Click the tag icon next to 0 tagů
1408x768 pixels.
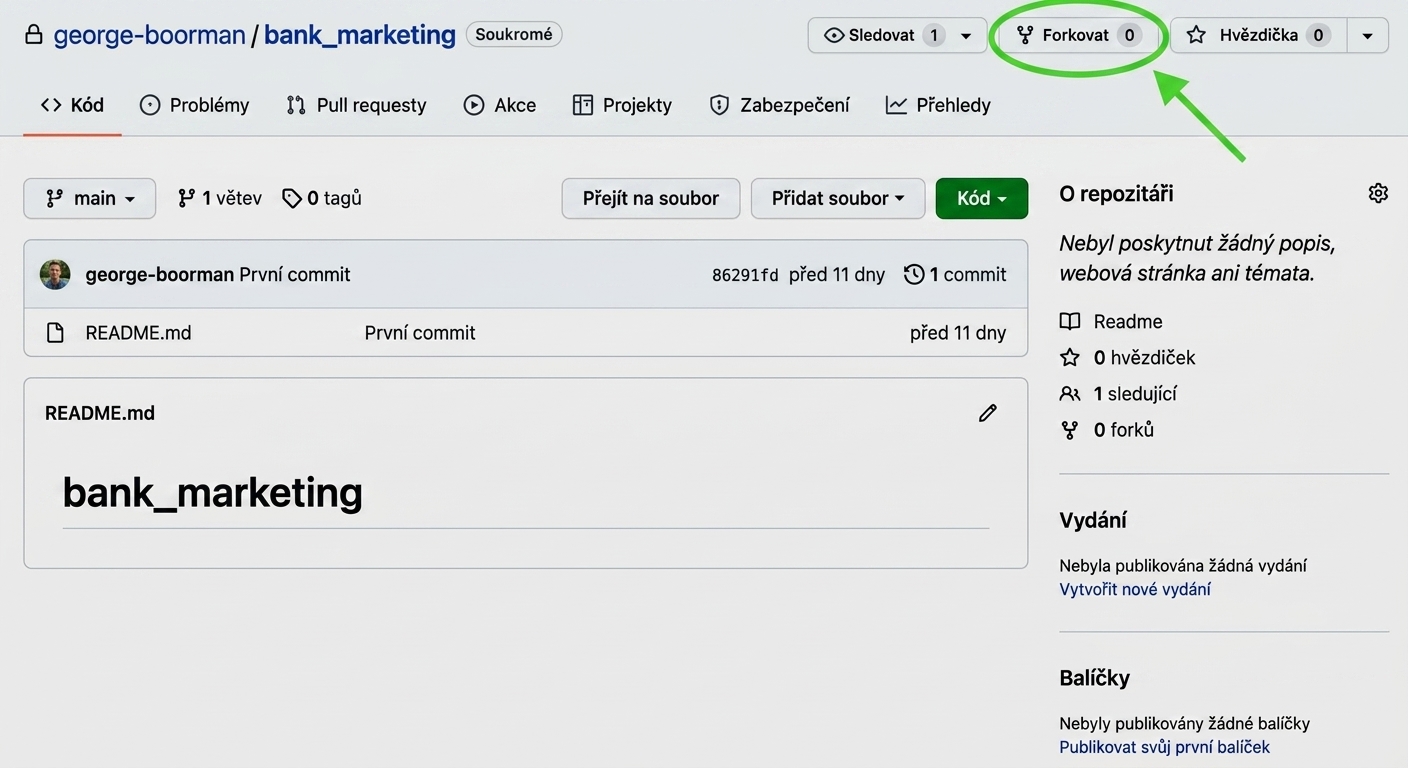(292, 198)
